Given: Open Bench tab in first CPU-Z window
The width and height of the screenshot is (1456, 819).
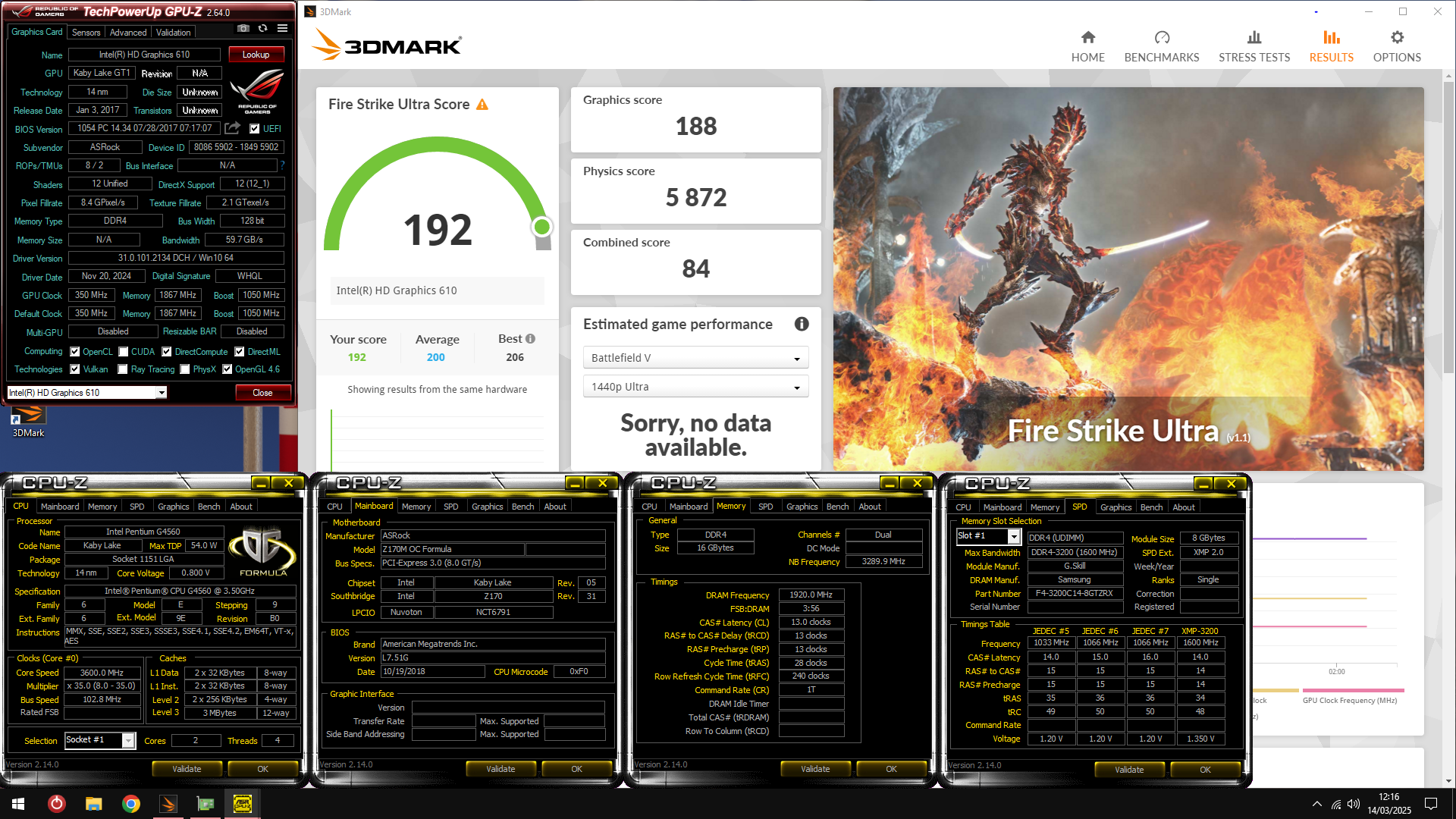Looking at the screenshot, I should coord(209,507).
